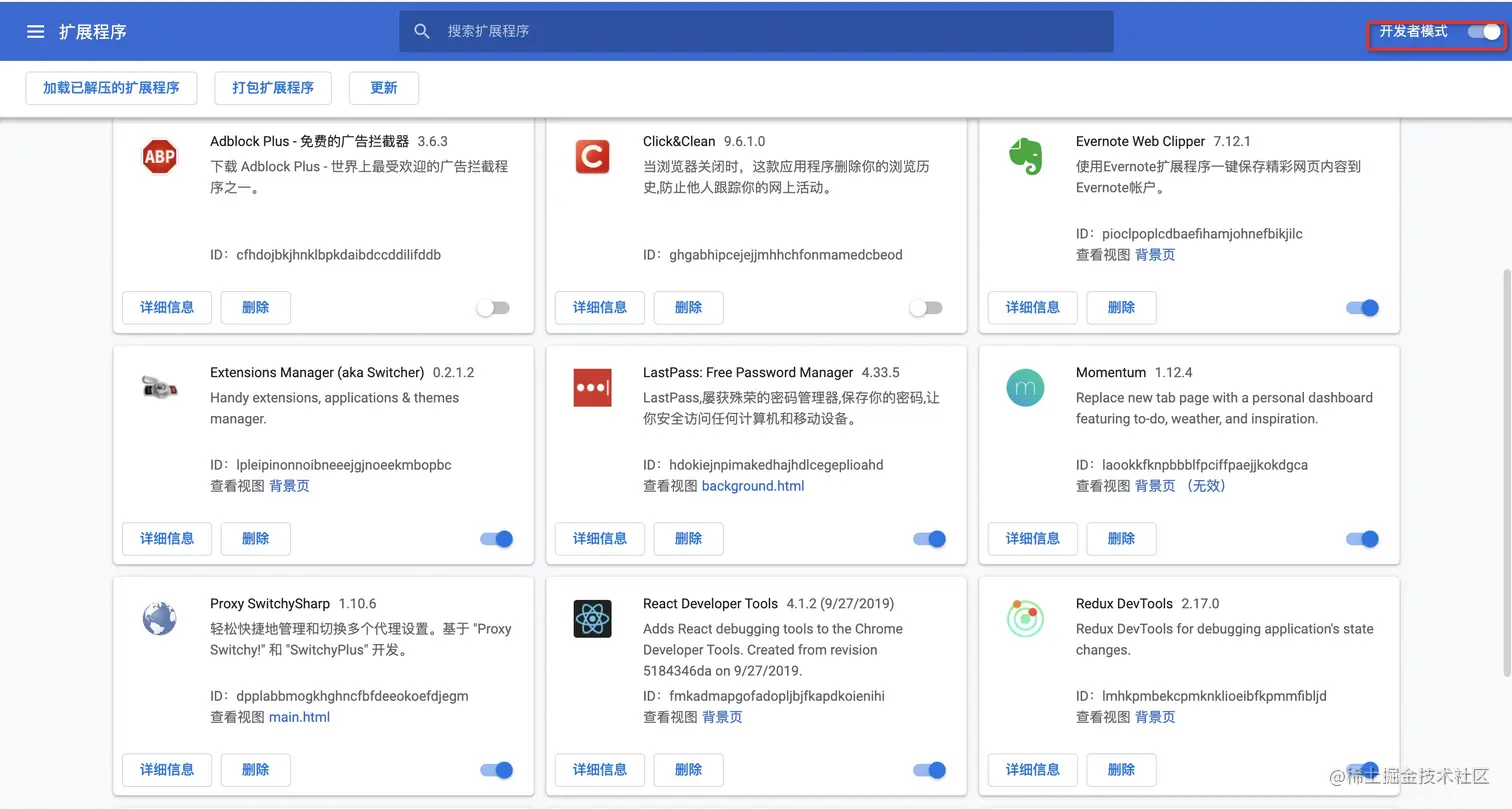Disable the LastPass extension
Screen dimensions: 1512x809
tap(930, 539)
